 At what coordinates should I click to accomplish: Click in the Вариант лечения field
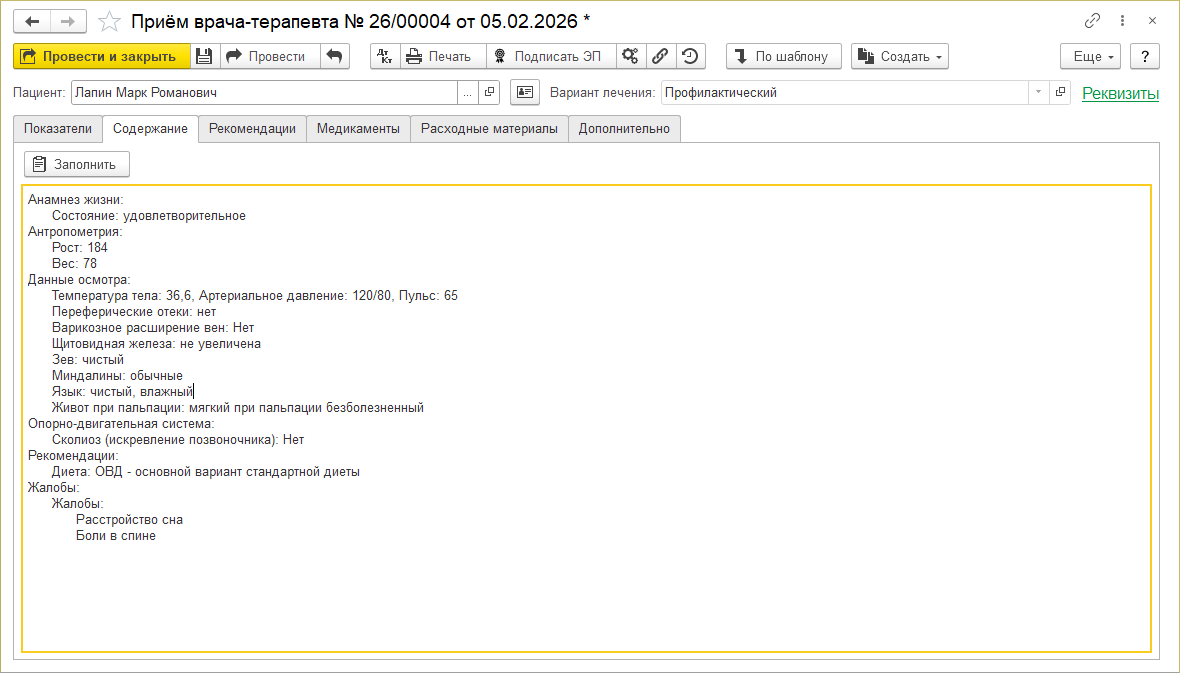point(844,93)
